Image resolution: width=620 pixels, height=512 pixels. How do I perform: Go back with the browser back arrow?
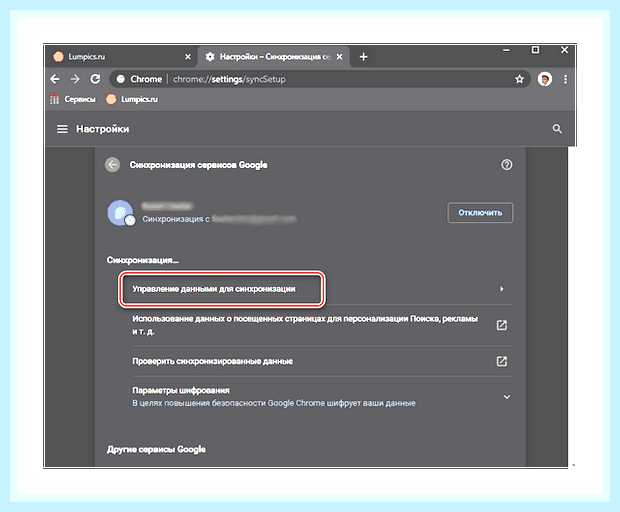coord(55,79)
